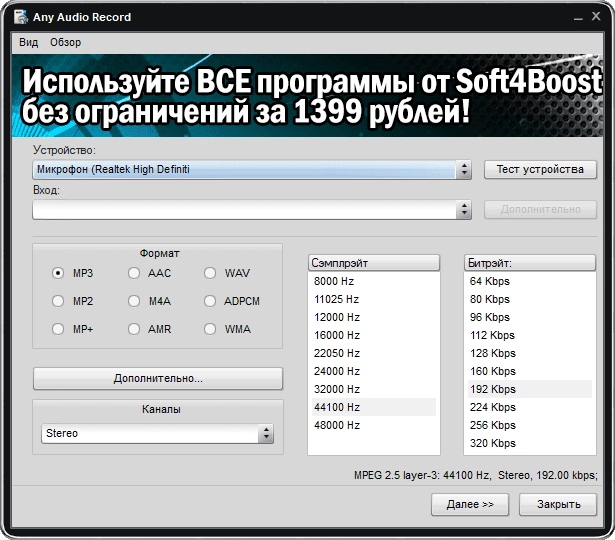Select the WAV format radio button
This screenshot has height=540, width=615.
click(210, 273)
